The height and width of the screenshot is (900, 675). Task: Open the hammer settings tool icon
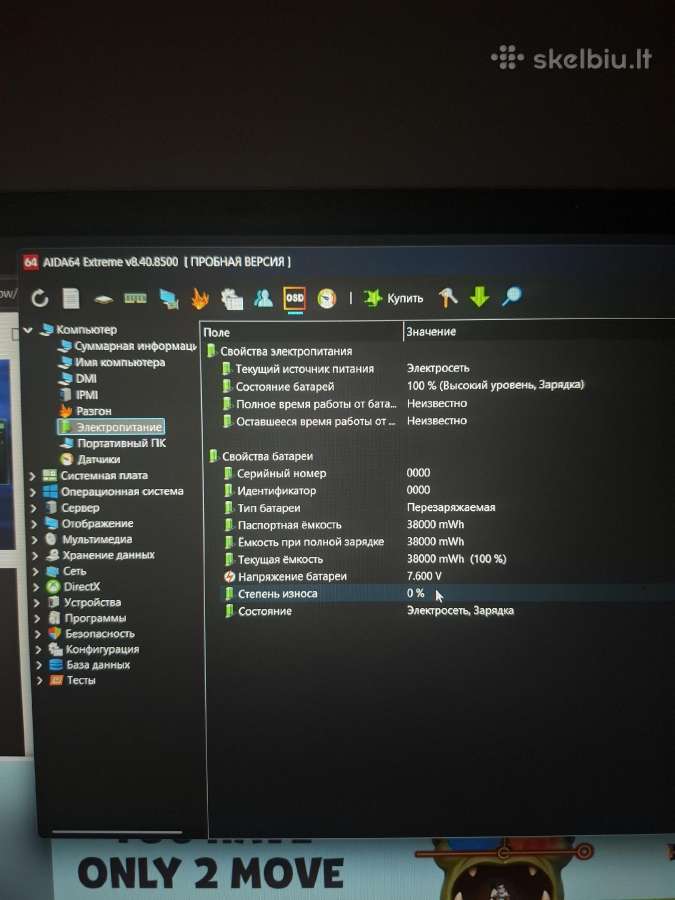pyautogui.click(x=448, y=297)
